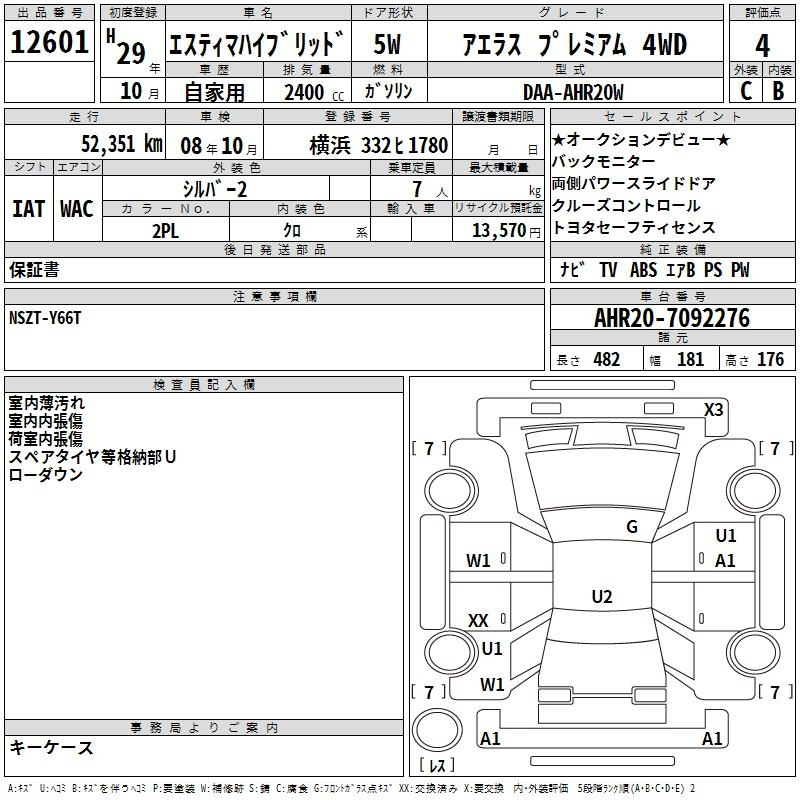
Task: Click the mileage value 52,351 km
Action: click(x=110, y=143)
